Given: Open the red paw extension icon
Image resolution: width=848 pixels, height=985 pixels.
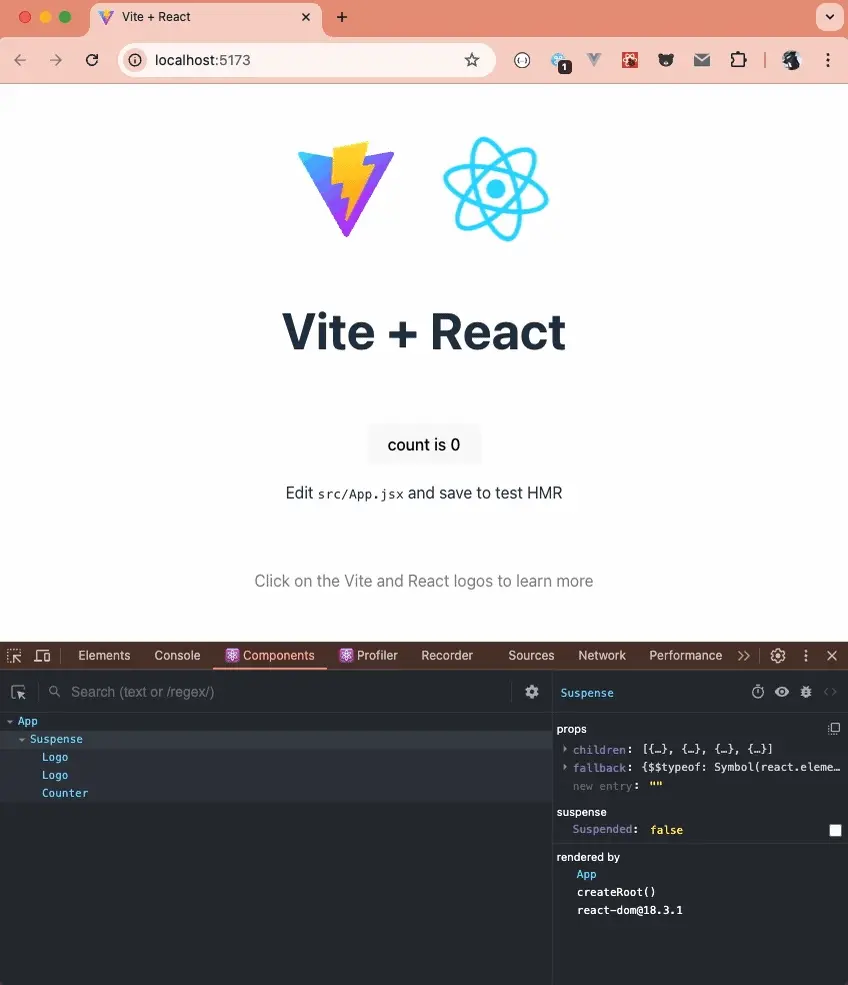Looking at the screenshot, I should [x=629, y=60].
